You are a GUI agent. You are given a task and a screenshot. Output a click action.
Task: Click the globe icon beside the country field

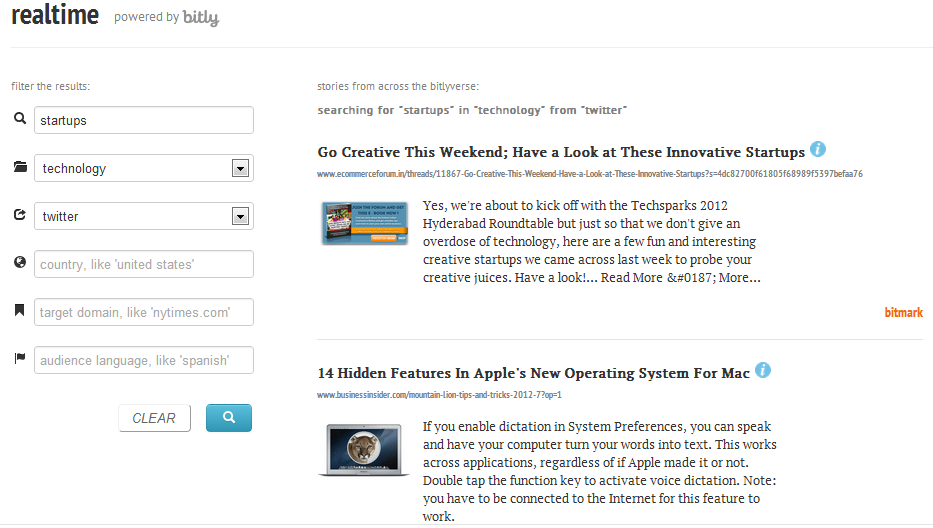coord(20,263)
